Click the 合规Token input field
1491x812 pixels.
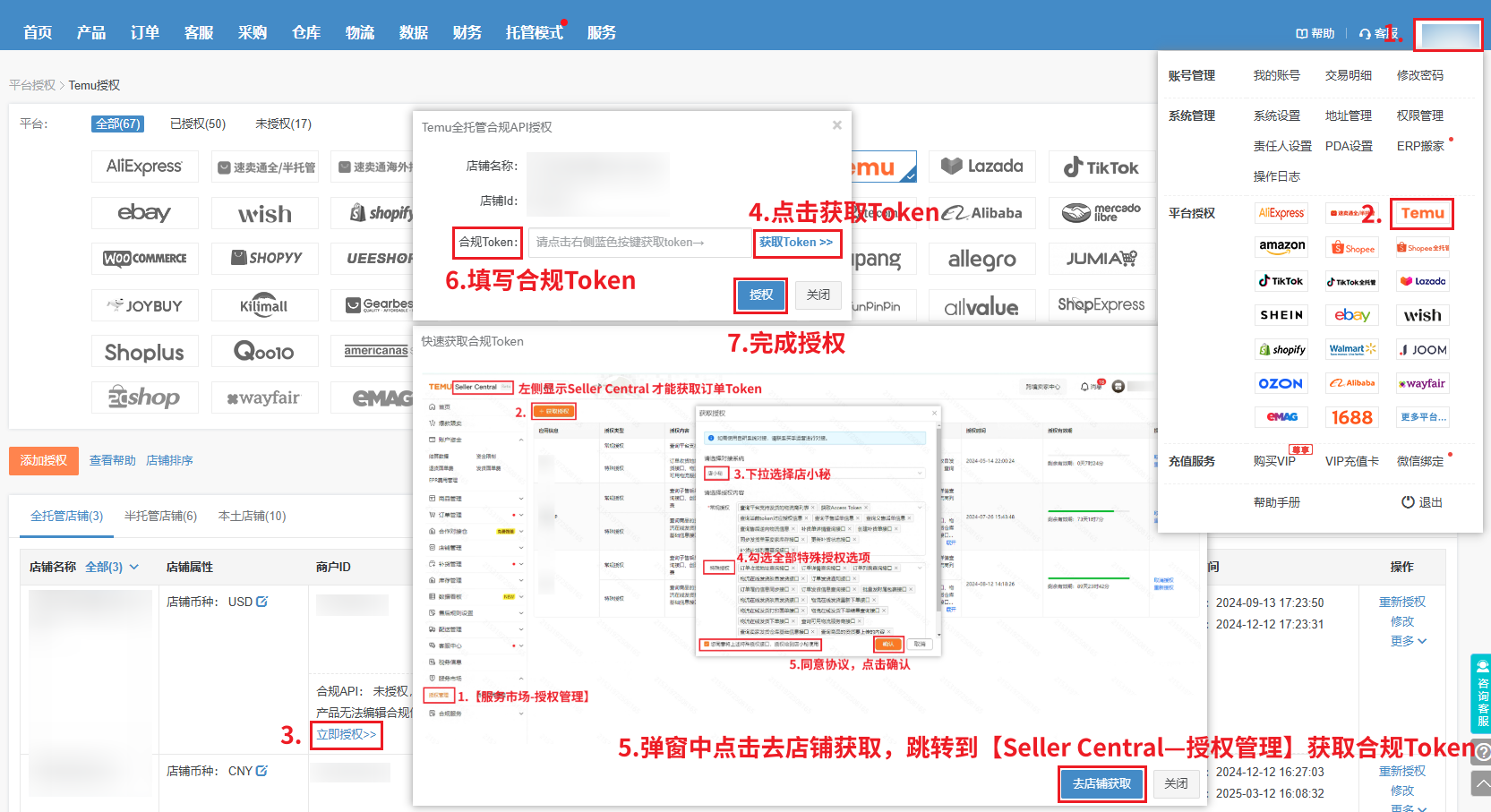(x=639, y=243)
